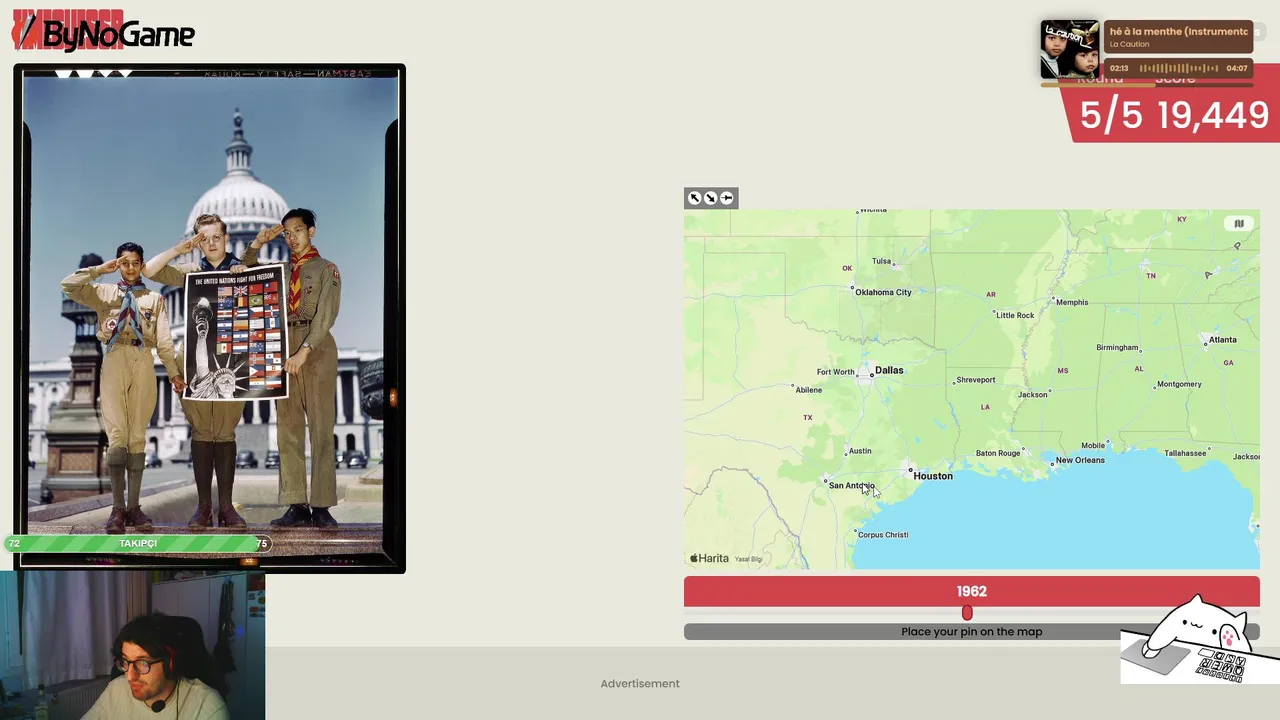Screen dimensions: 1280x720
Task: Click the Advertisement label
Action: pos(640,684)
